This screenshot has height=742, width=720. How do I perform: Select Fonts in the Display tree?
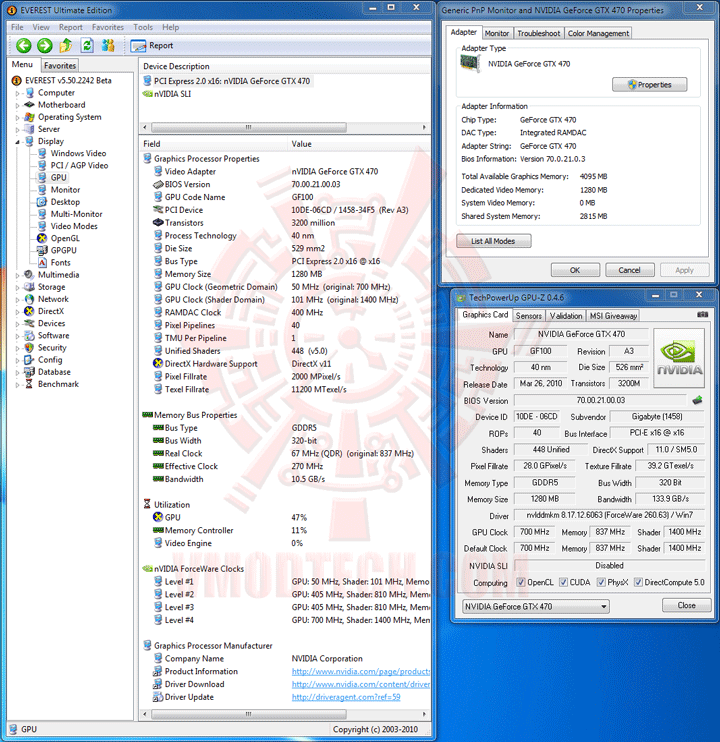click(x=54, y=263)
